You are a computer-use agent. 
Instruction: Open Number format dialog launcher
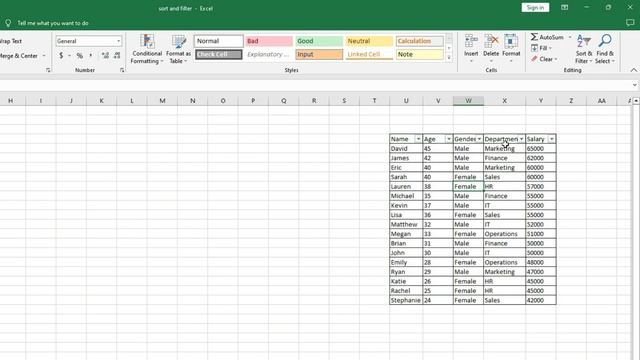coord(122,70)
